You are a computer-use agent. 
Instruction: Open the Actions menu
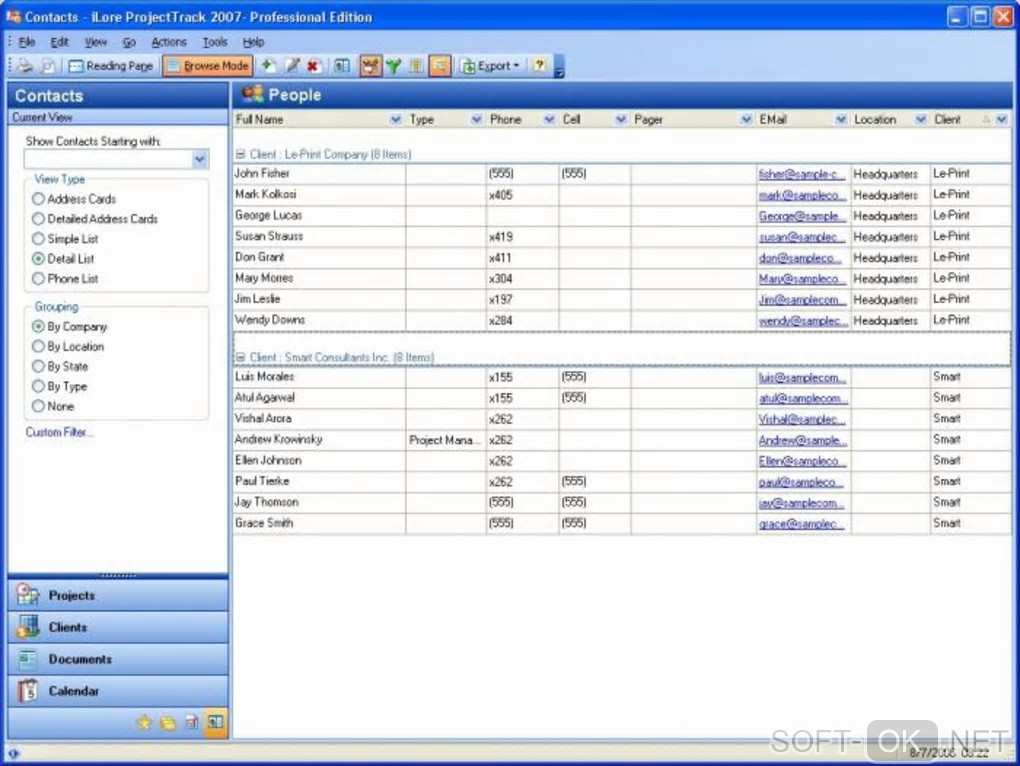169,42
